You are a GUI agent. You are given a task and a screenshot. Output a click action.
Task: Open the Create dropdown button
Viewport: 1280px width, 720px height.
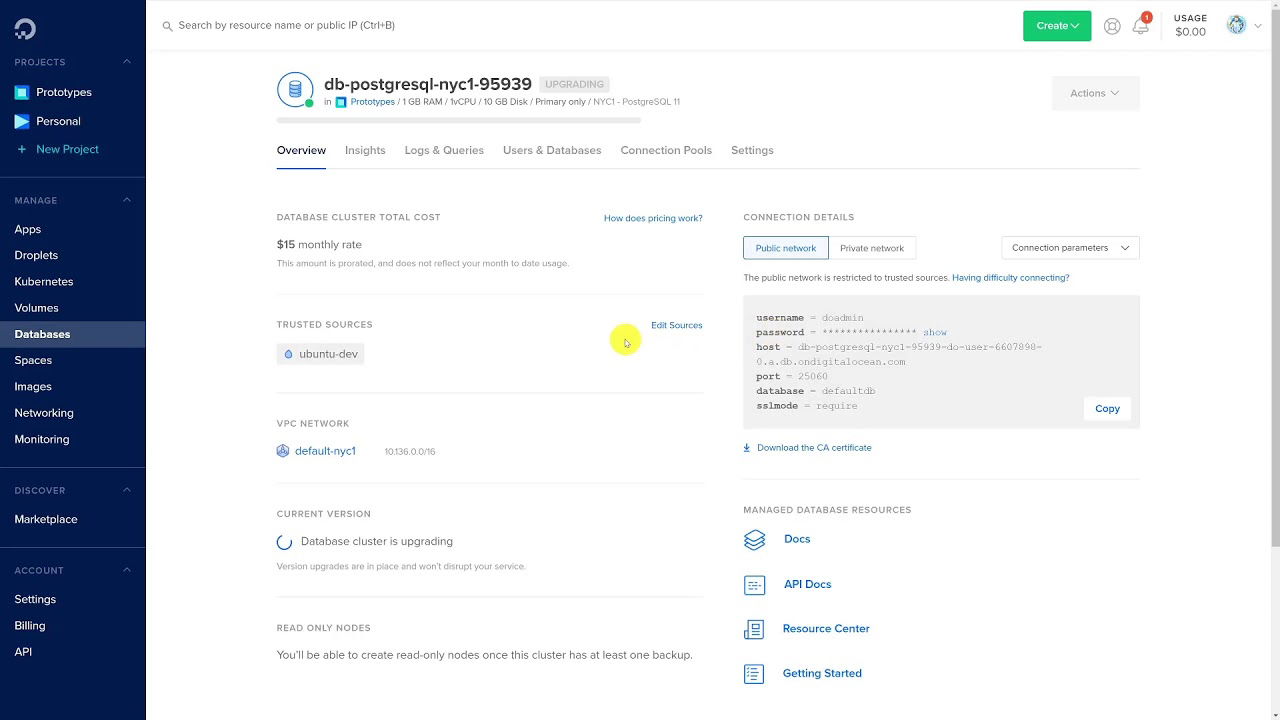[x=1056, y=26]
